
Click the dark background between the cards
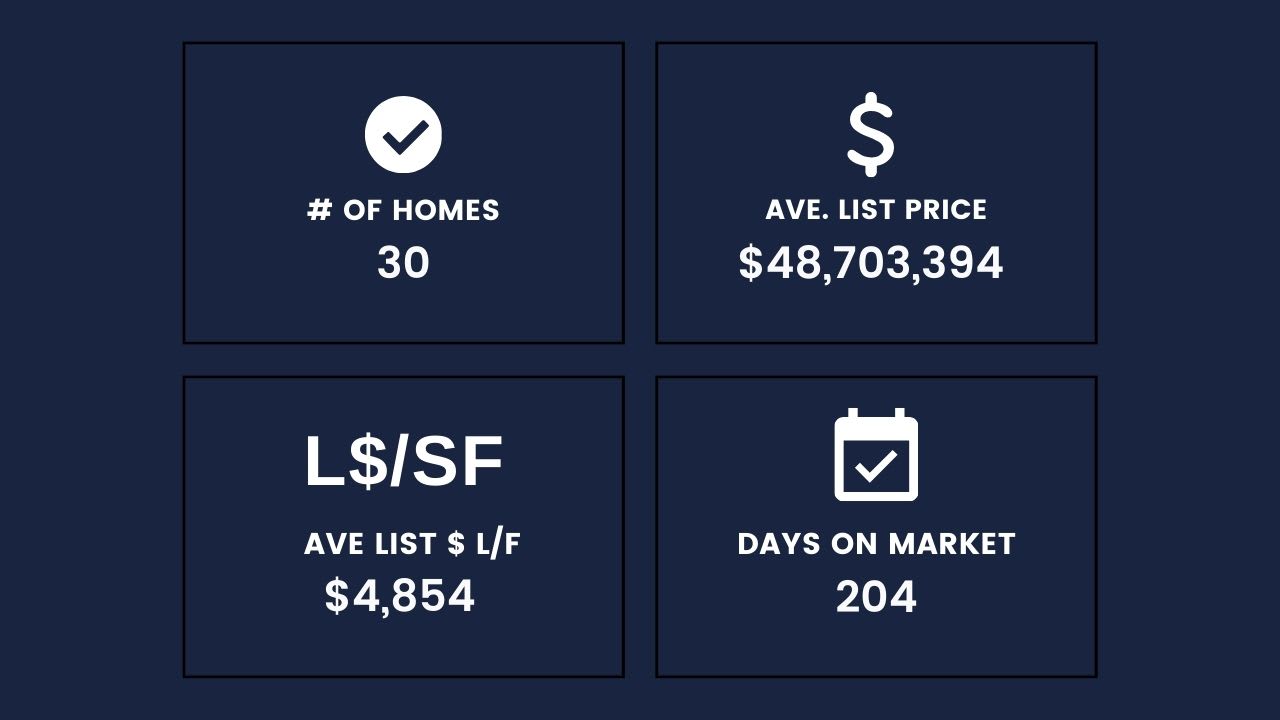click(640, 360)
